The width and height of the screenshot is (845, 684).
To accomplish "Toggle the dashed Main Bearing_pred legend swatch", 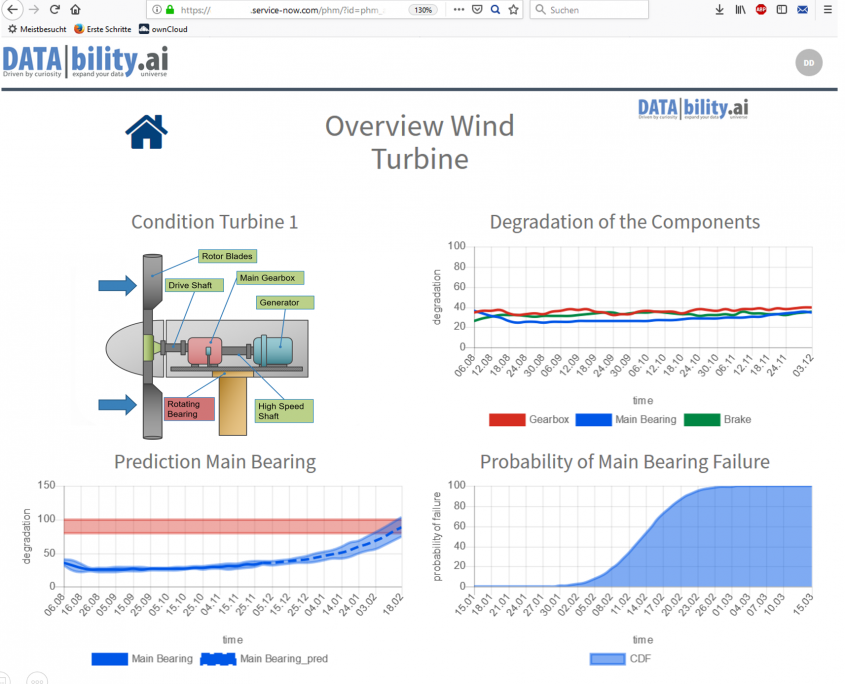I will tap(218, 659).
